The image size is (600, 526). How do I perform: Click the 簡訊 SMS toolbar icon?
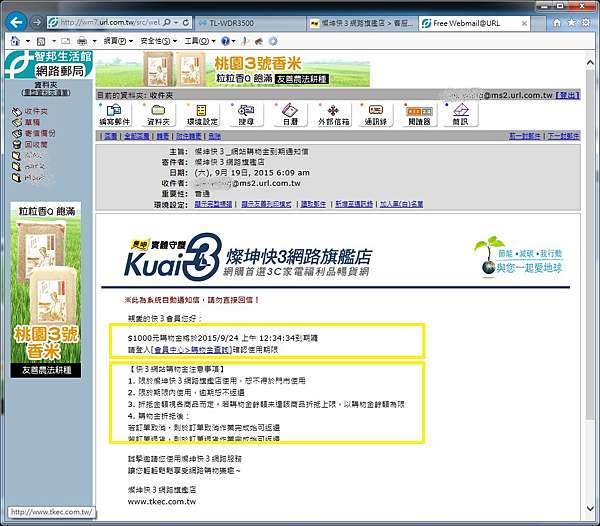[460, 114]
